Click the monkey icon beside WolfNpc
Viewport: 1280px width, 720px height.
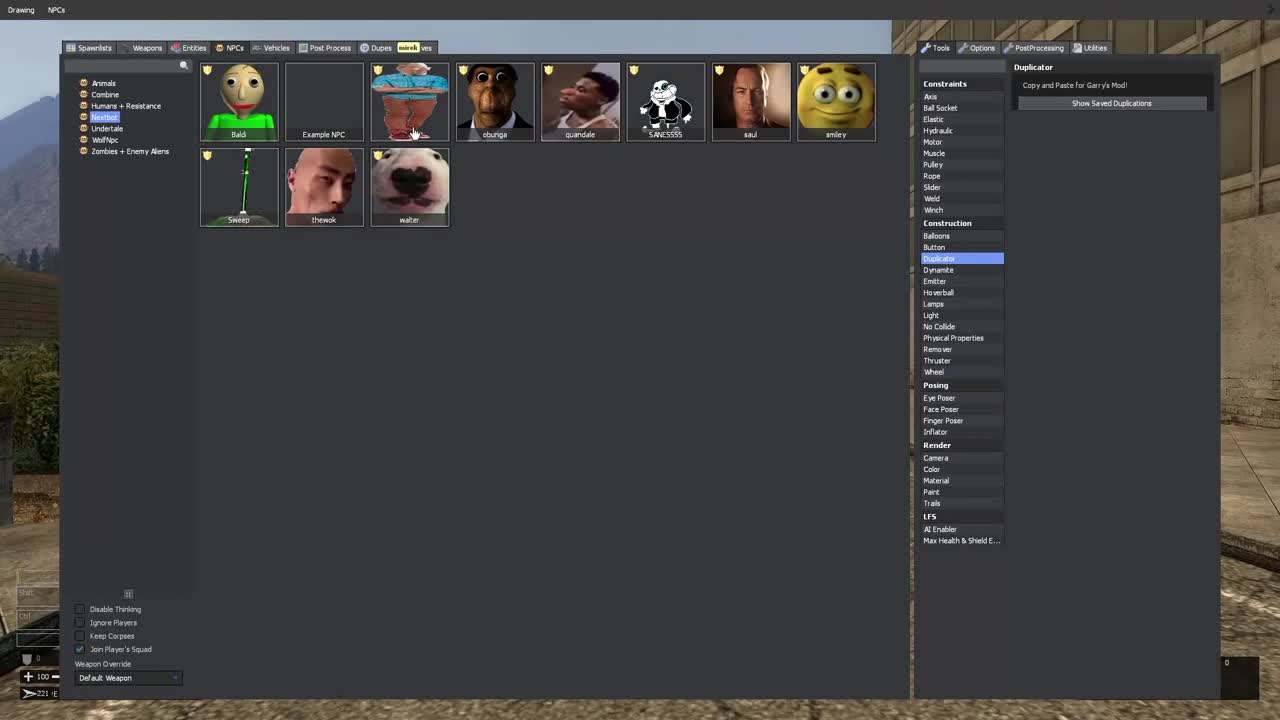(84, 140)
